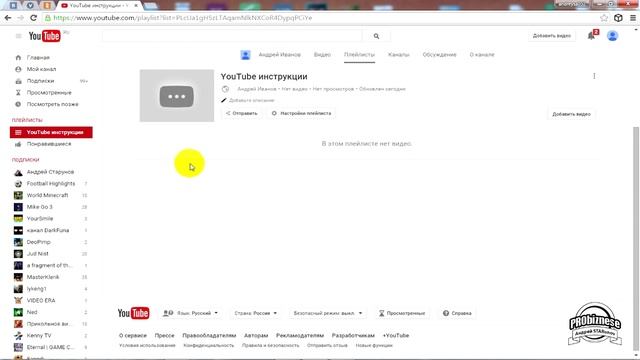Viewport: 640px width, 360px height.
Task: Open the notifications bell icon
Action: coord(591,36)
